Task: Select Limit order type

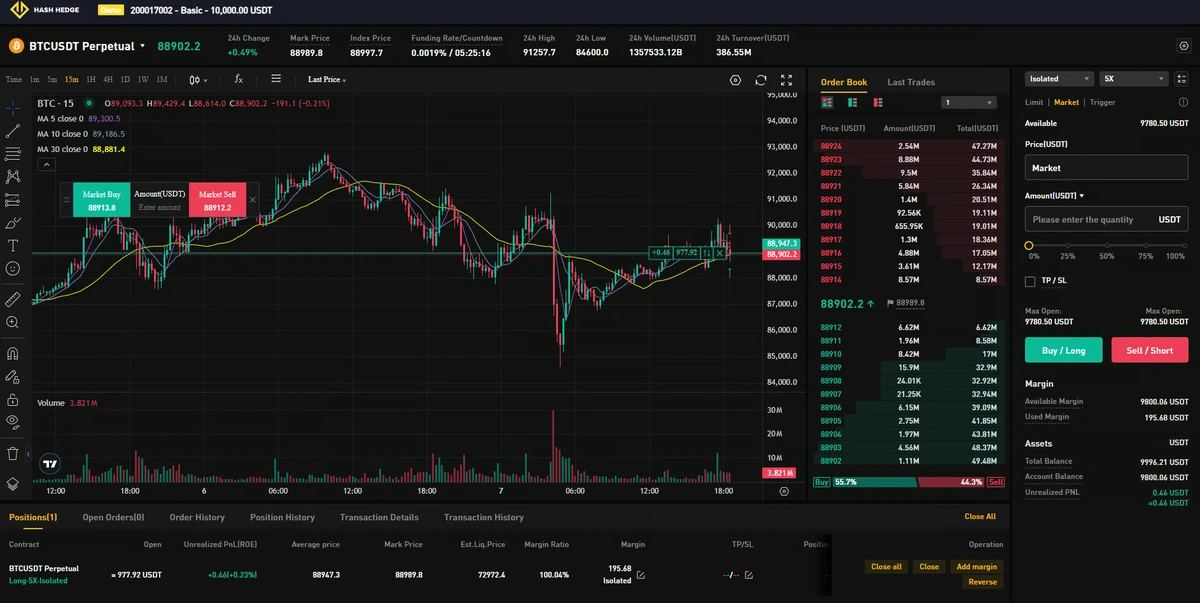Action: (1034, 102)
